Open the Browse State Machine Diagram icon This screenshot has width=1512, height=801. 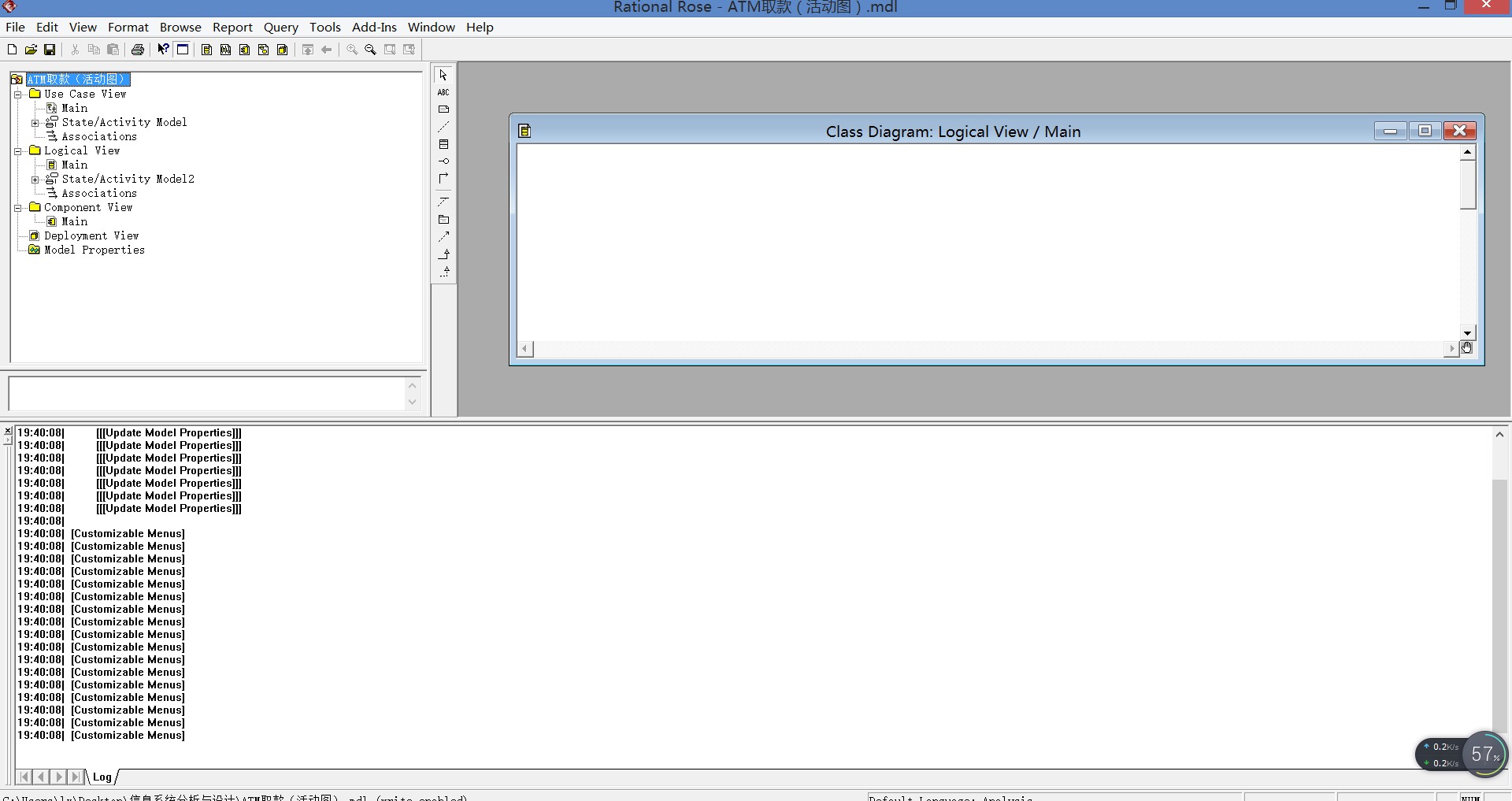coord(264,50)
